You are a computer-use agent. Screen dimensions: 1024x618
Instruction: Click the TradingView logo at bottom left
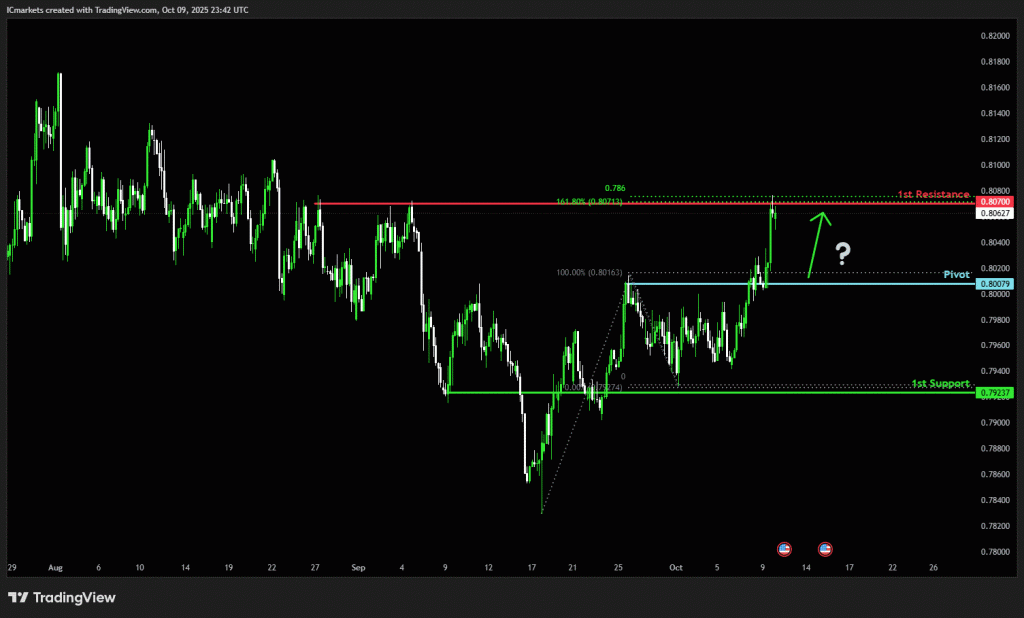(x=62, y=597)
